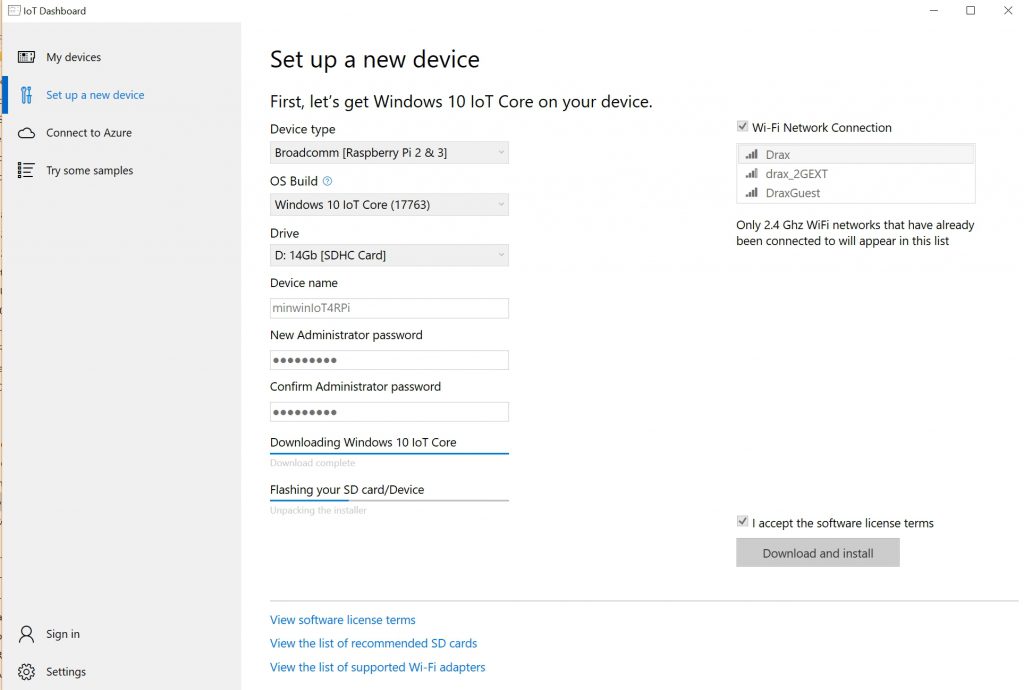Expand the Drive selection dropdown
Image resolution: width=1024 pixels, height=690 pixels.
pyautogui.click(x=389, y=256)
